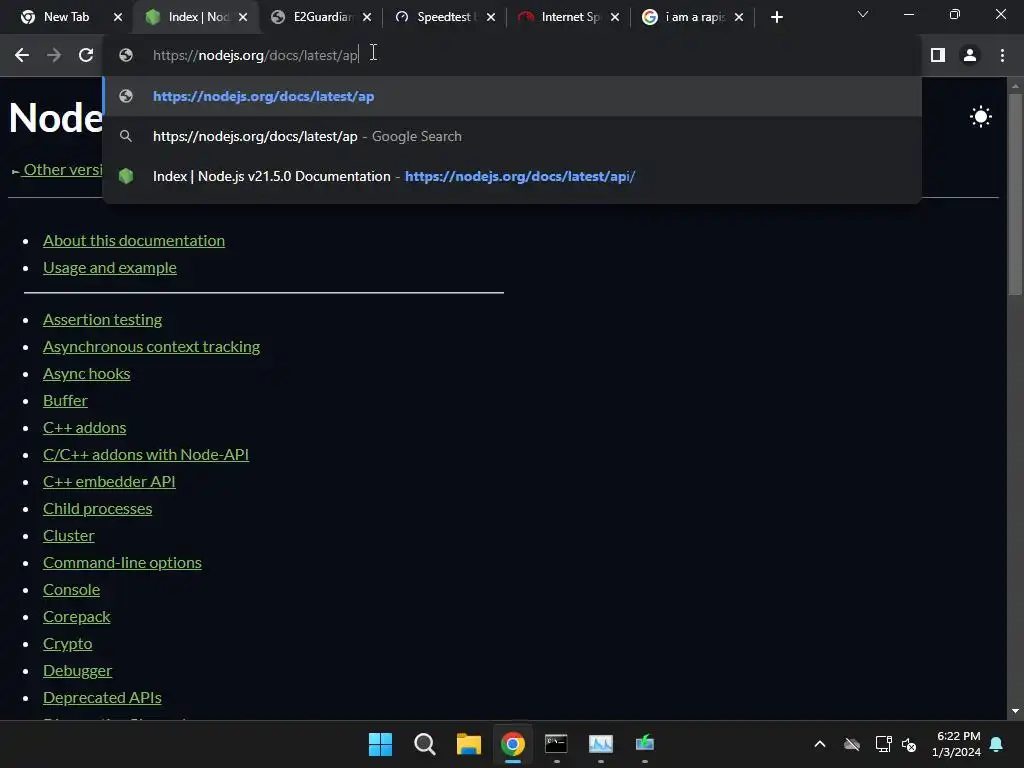Open the green arrow taskbar app

point(645,744)
